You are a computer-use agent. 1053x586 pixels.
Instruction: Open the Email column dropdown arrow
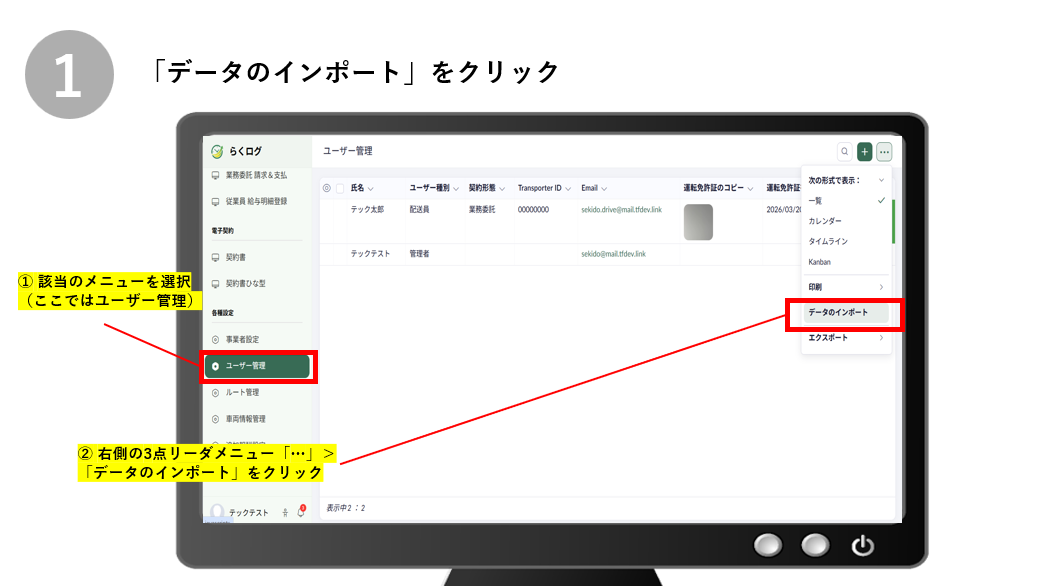pos(605,188)
